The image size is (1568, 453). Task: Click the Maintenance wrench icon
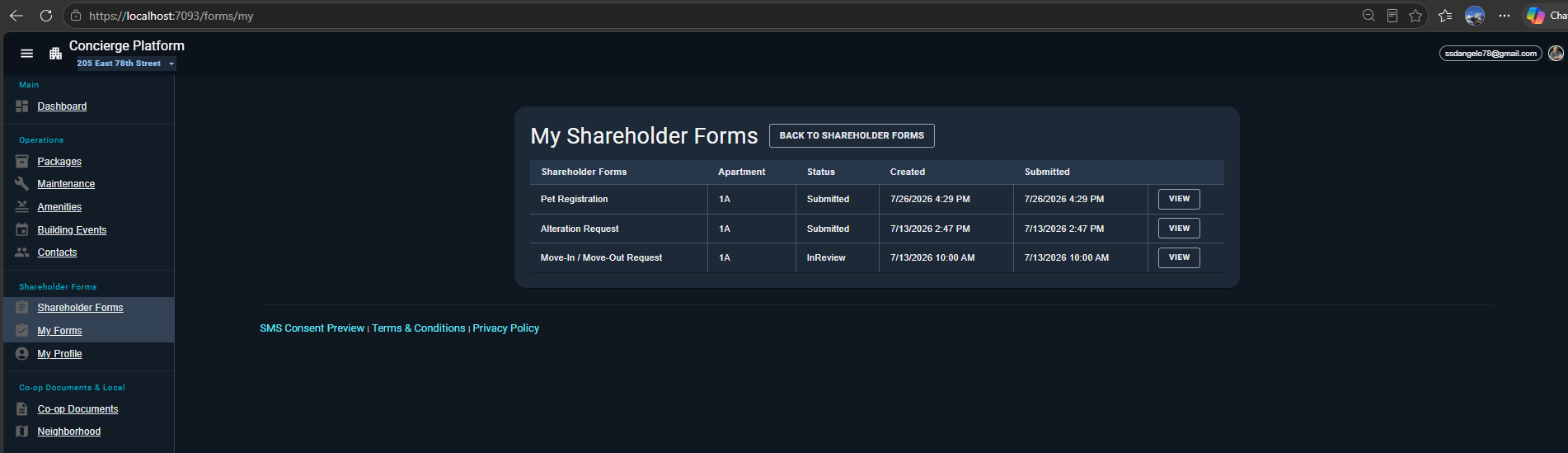pyautogui.click(x=22, y=184)
